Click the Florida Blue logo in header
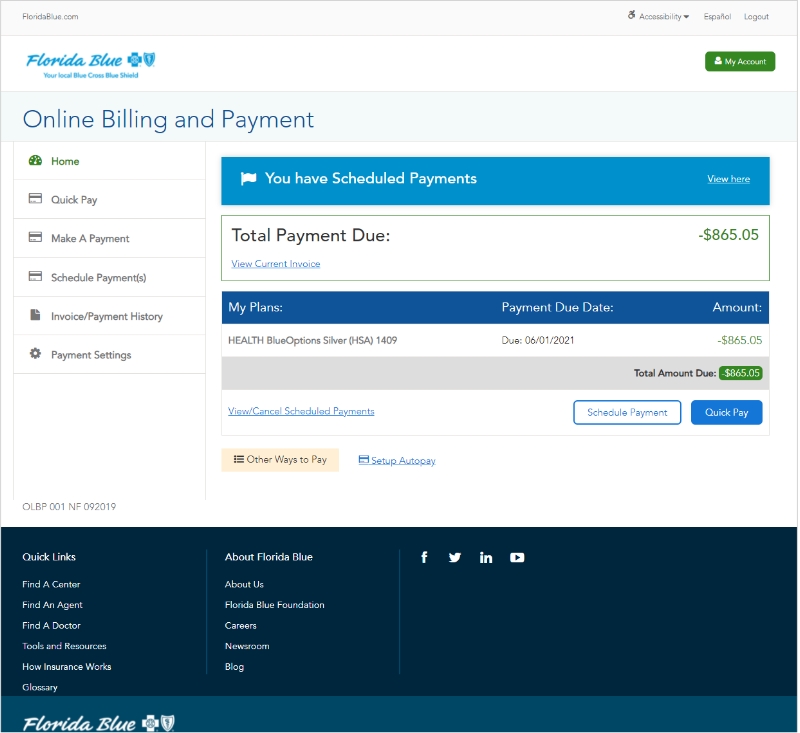The width and height of the screenshot is (800, 733). [x=90, y=65]
